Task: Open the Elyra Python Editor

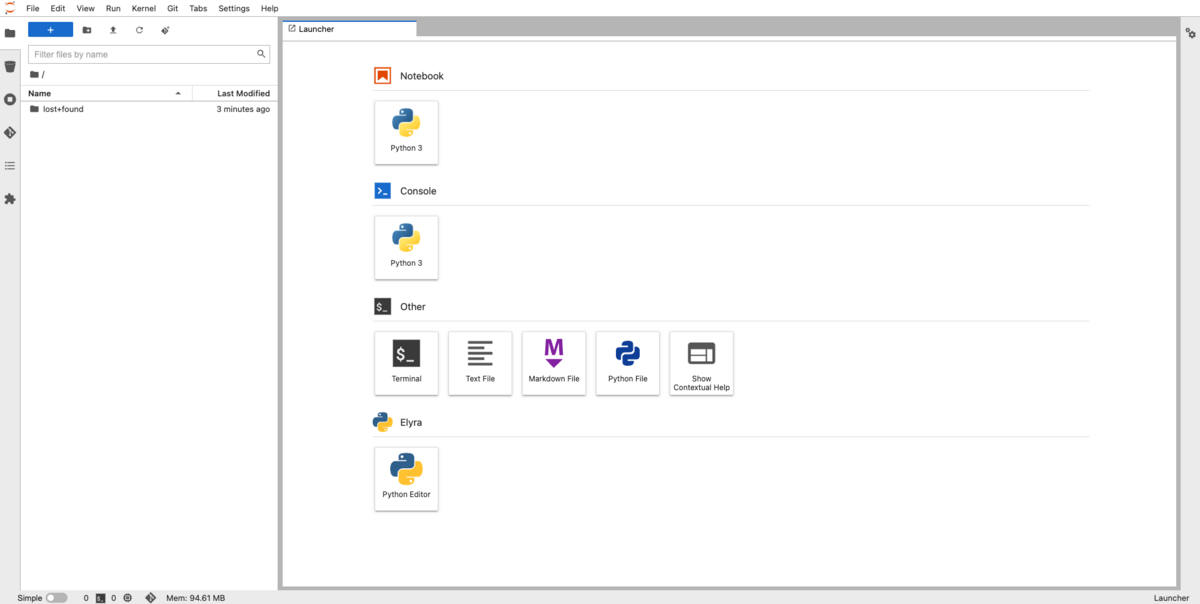Action: click(406, 479)
